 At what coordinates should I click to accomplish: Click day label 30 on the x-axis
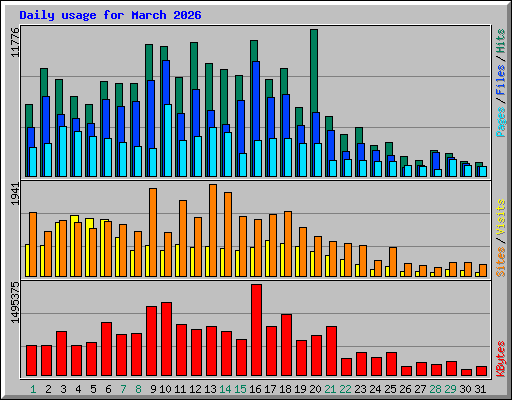pyautogui.click(x=465, y=389)
